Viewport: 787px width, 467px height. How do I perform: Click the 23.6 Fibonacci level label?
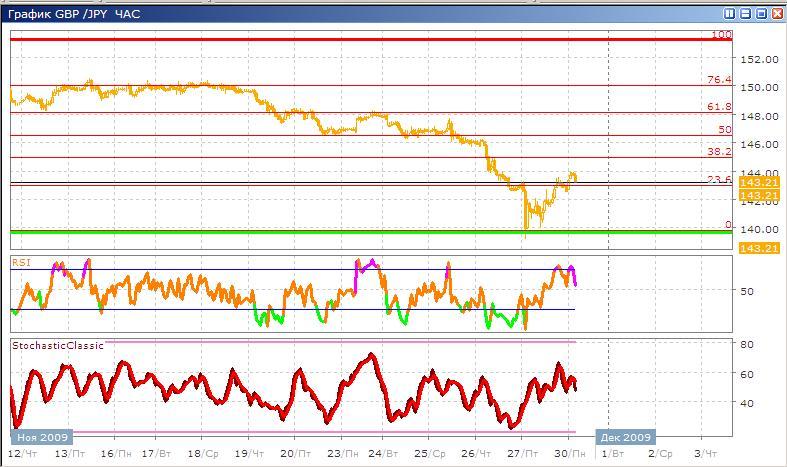point(720,180)
